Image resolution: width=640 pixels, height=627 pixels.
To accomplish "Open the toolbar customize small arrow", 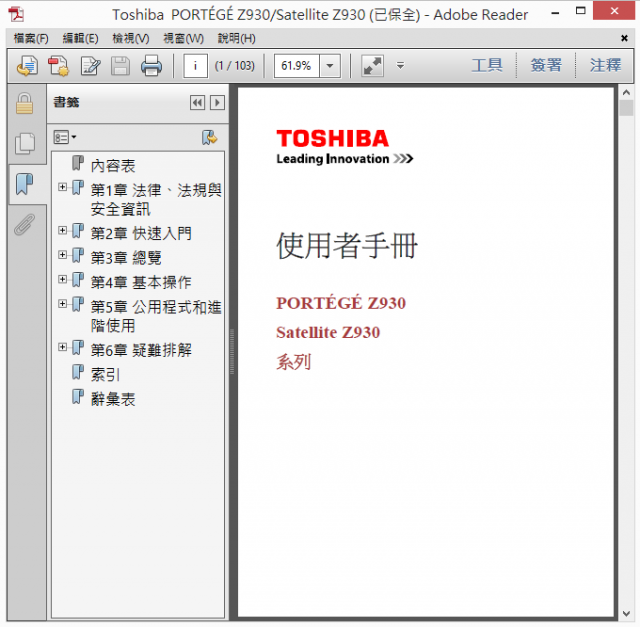I will click(400, 65).
